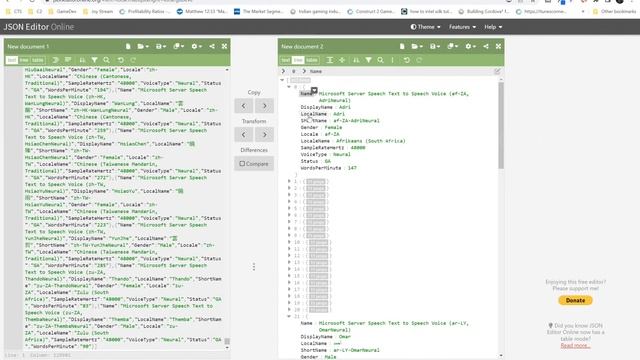Redo change in right panel

point(419,60)
